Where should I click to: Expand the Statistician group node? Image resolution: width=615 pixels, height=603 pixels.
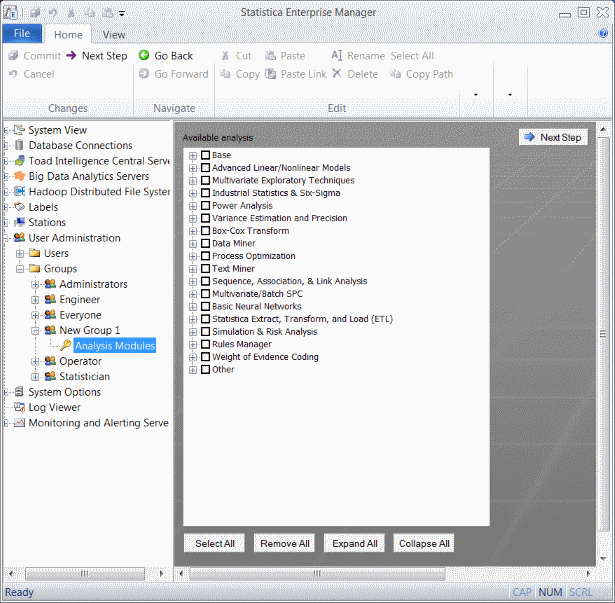pyautogui.click(x=35, y=377)
